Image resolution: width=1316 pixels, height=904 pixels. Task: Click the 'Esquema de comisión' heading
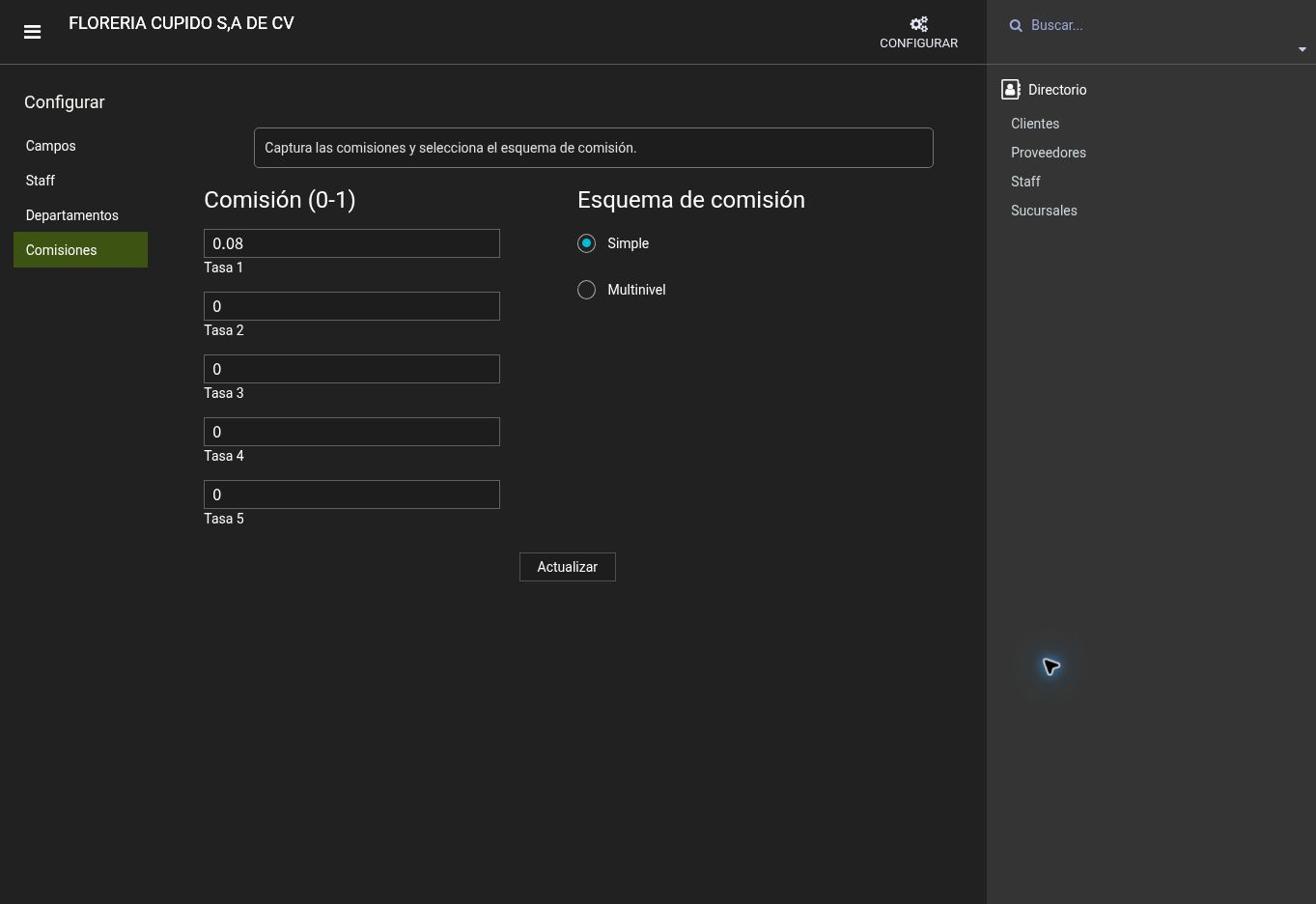(x=691, y=200)
